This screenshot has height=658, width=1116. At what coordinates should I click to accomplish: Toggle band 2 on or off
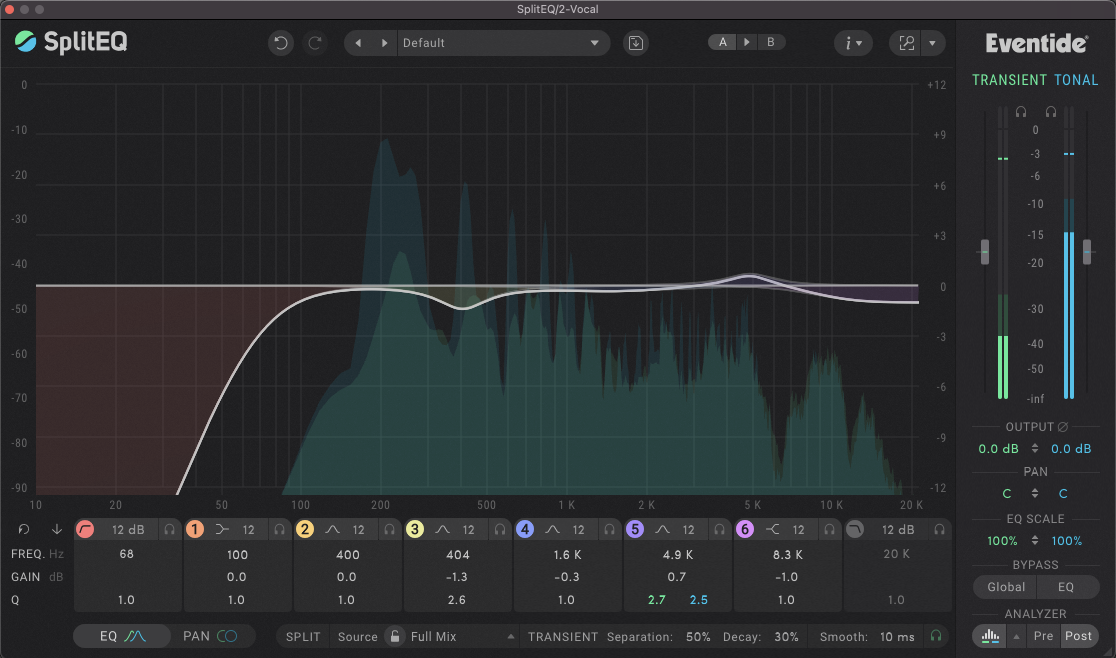[305, 529]
